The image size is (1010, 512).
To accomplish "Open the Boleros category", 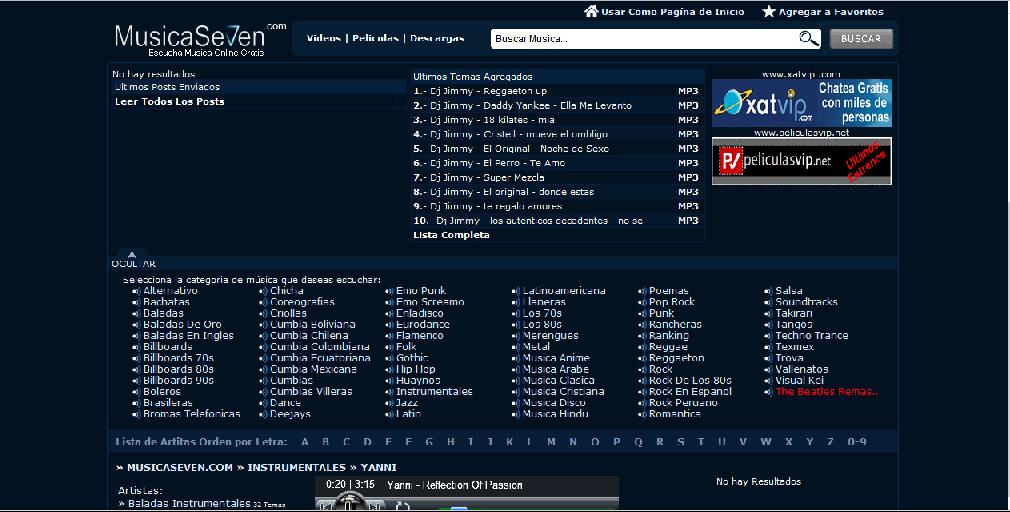I will pyautogui.click(x=162, y=391).
